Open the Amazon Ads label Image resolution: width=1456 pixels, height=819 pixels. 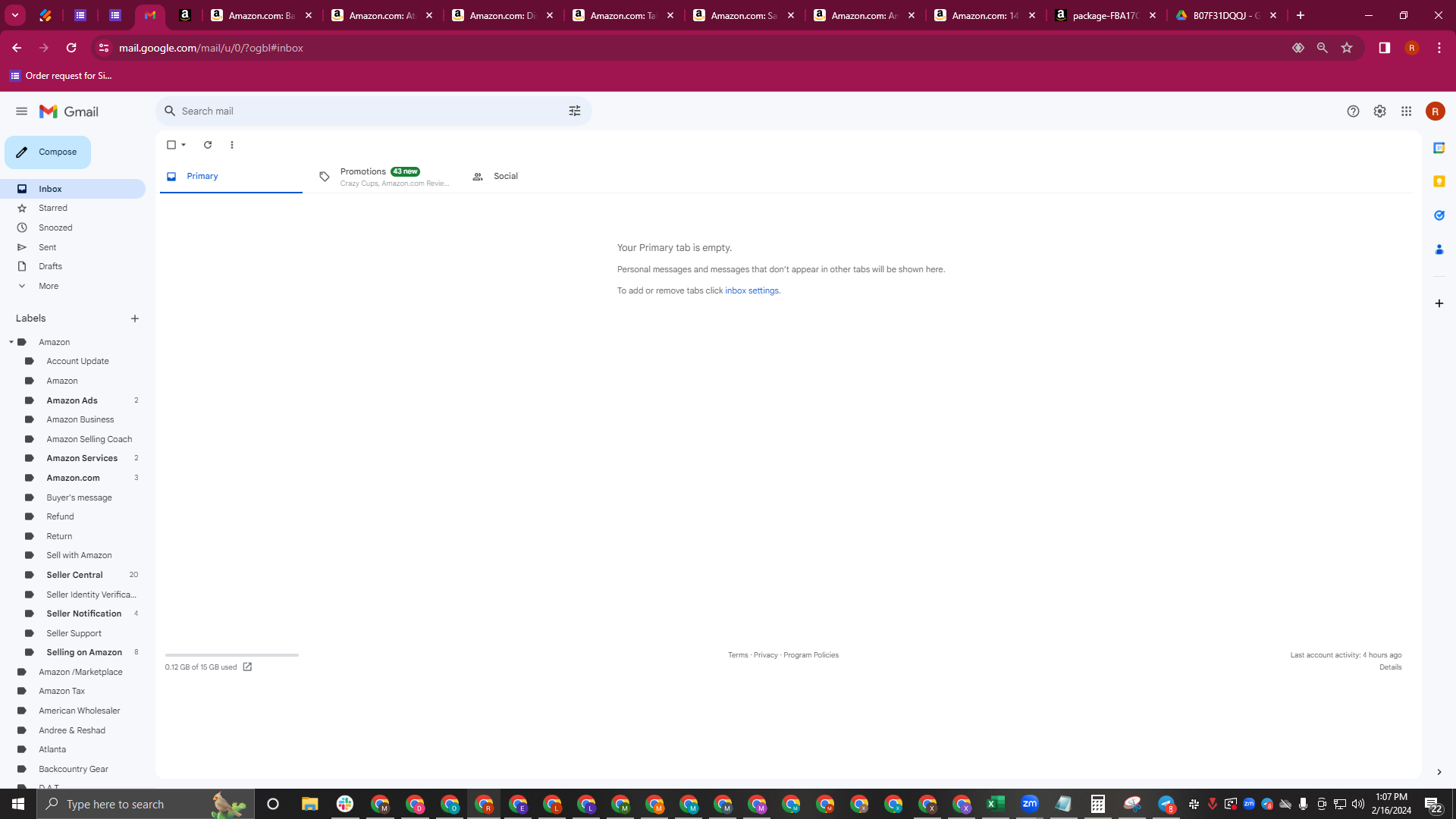tap(72, 400)
